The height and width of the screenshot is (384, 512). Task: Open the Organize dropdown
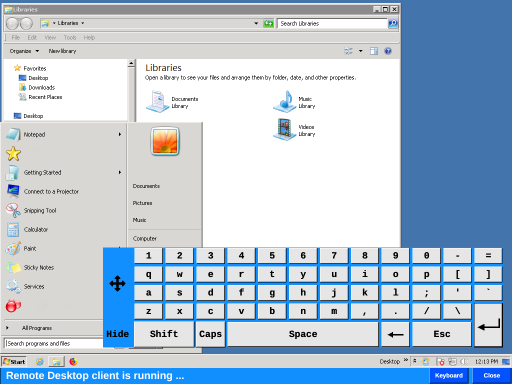point(24,51)
